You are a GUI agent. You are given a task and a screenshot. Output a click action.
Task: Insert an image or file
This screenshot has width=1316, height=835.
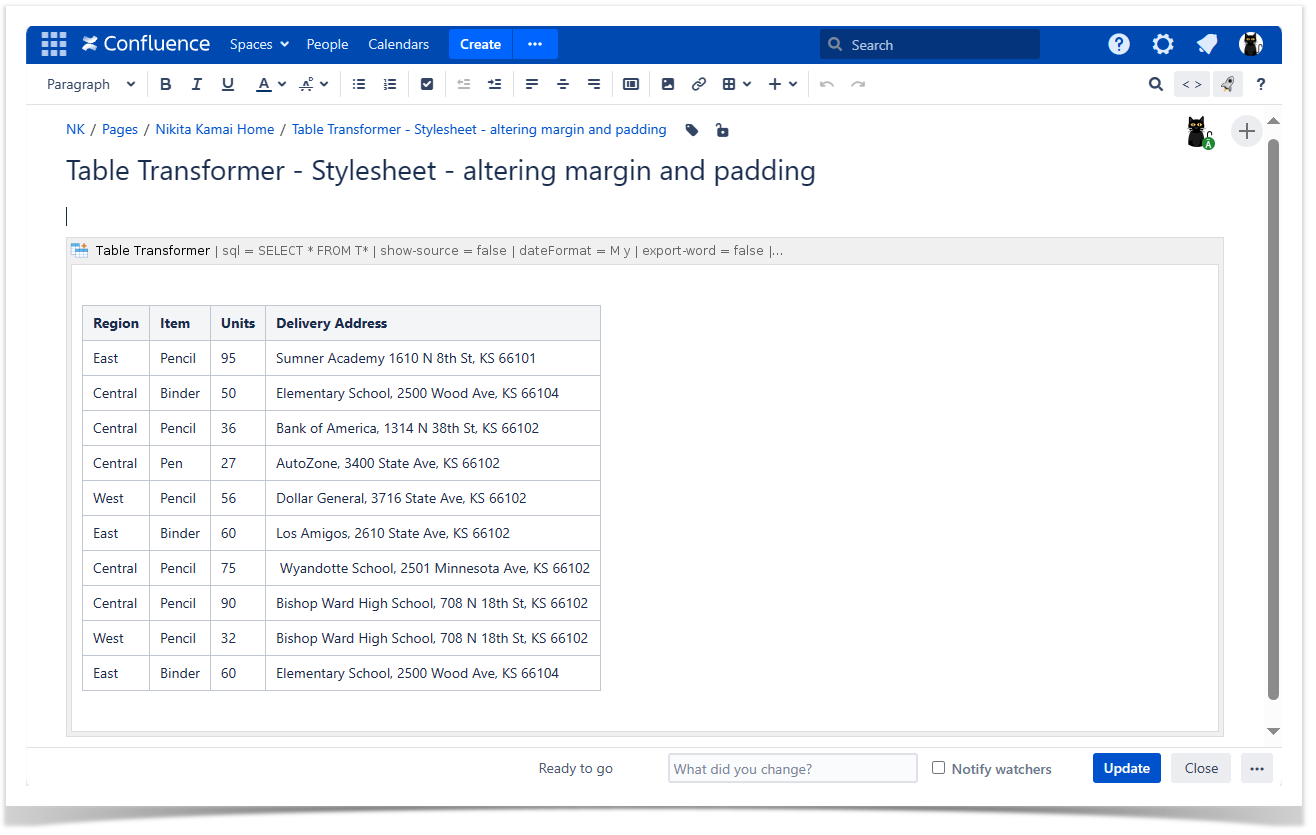click(x=668, y=85)
